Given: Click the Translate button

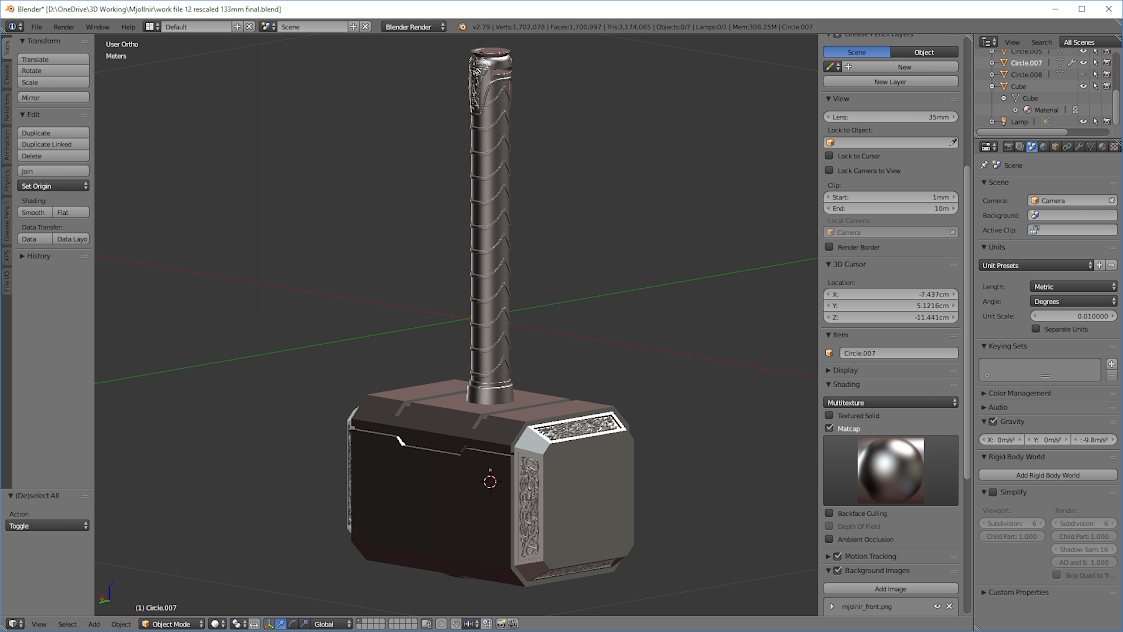Looking at the screenshot, I should [x=53, y=59].
